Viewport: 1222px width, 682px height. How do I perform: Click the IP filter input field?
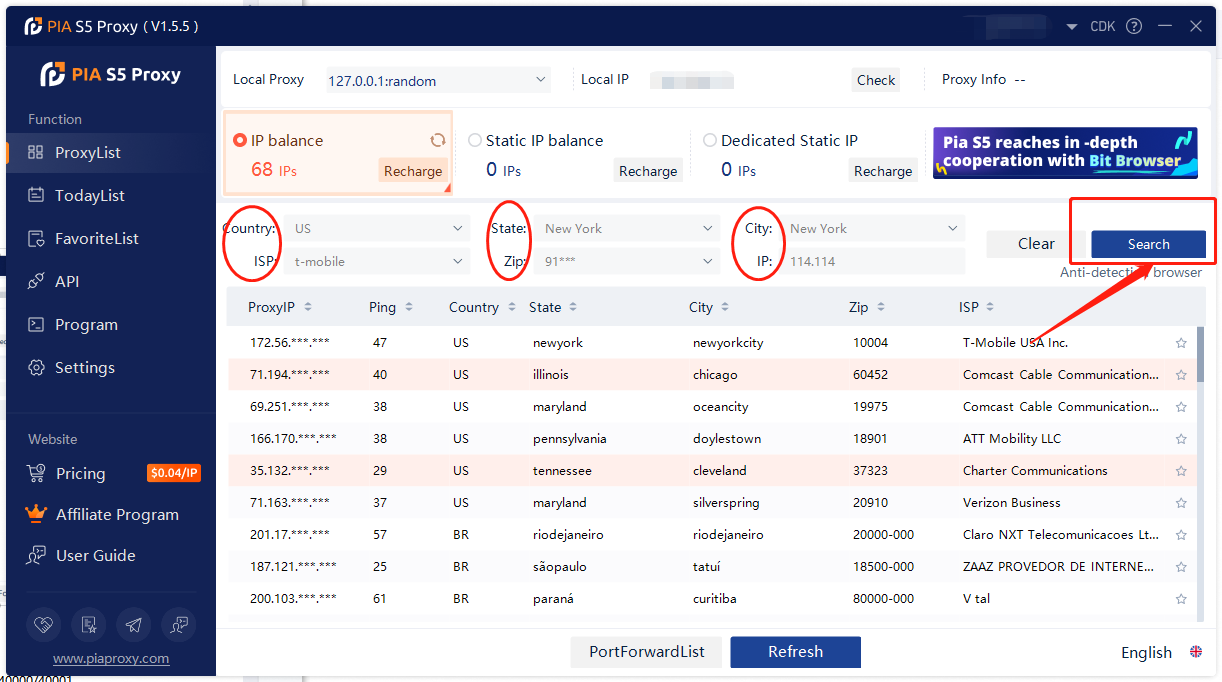pos(872,262)
